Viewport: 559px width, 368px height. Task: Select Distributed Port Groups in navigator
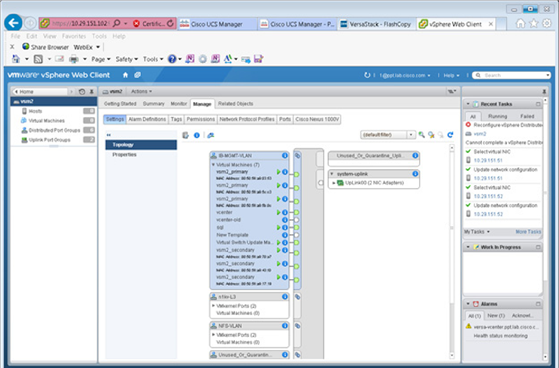[x=54, y=130]
